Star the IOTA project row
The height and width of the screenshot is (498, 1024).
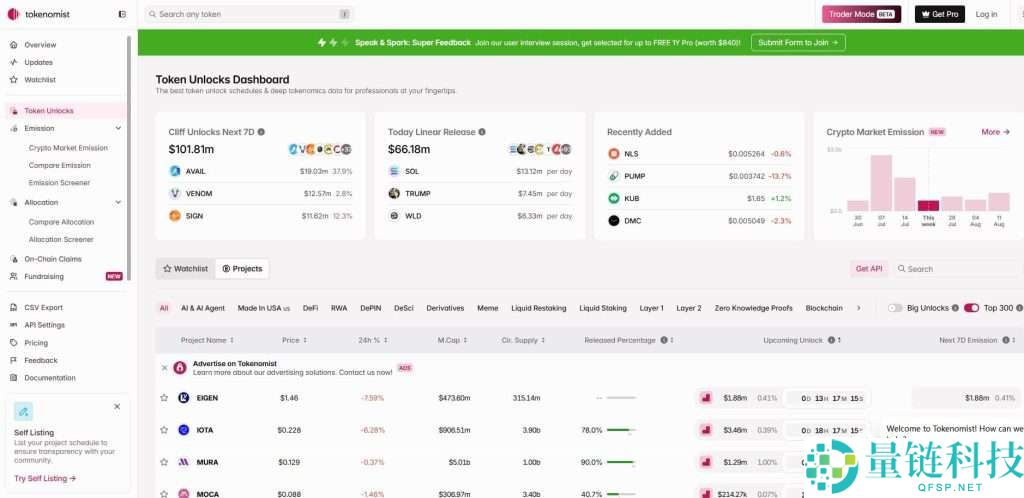coord(164,430)
